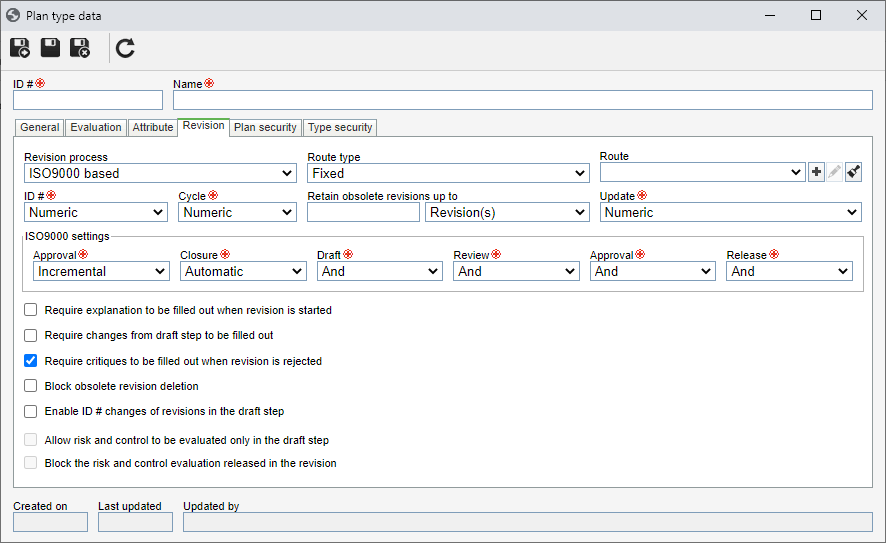Click the Save toolbar icon

click(50, 48)
